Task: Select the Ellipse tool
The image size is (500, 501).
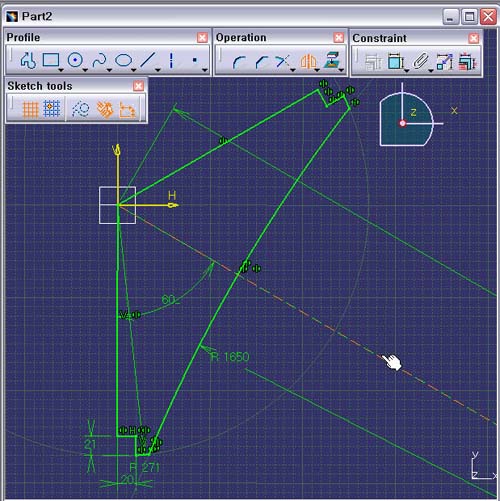Action: (x=123, y=61)
